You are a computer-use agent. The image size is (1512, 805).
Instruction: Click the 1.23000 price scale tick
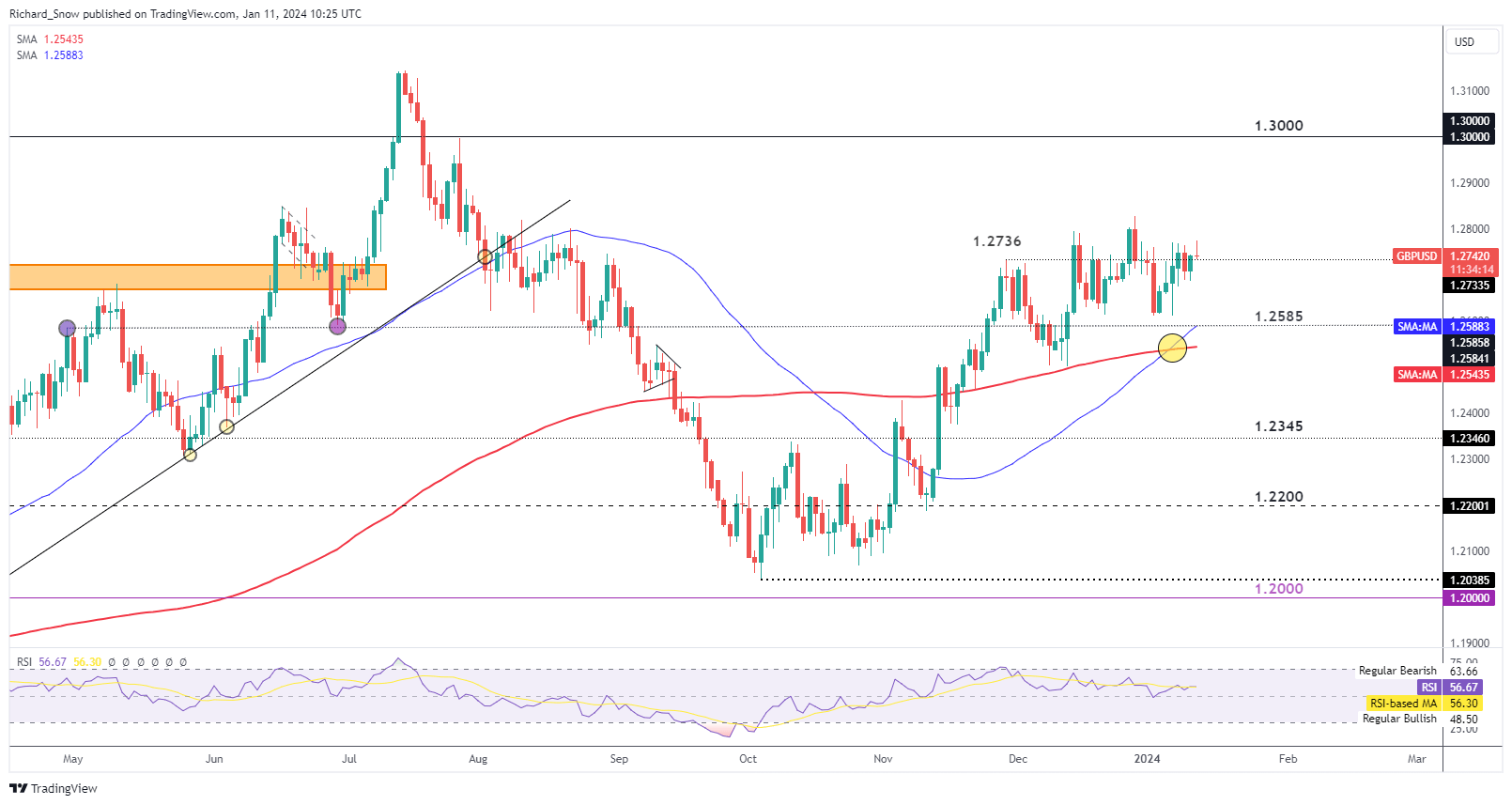1470,459
